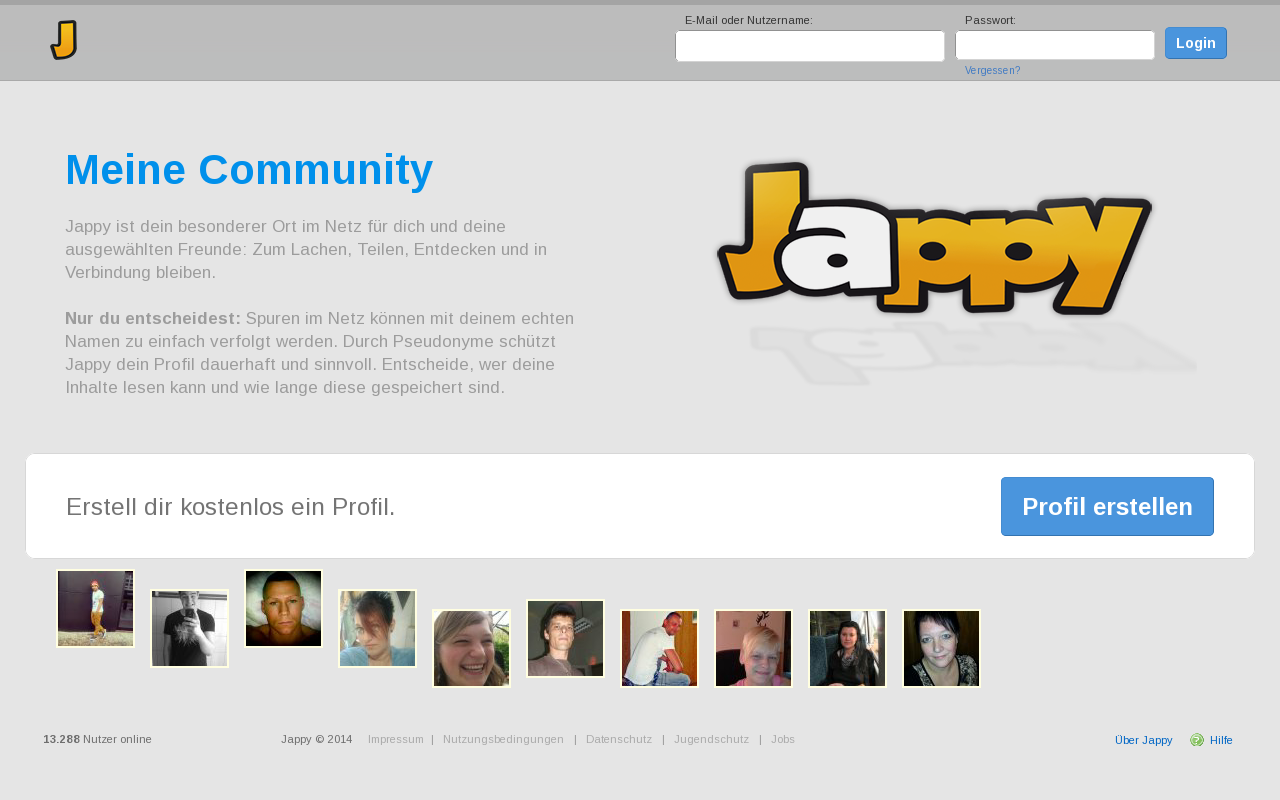Click the 'Nur du entscheidest:' bold text
This screenshot has height=800, width=1280.
pyautogui.click(x=153, y=318)
